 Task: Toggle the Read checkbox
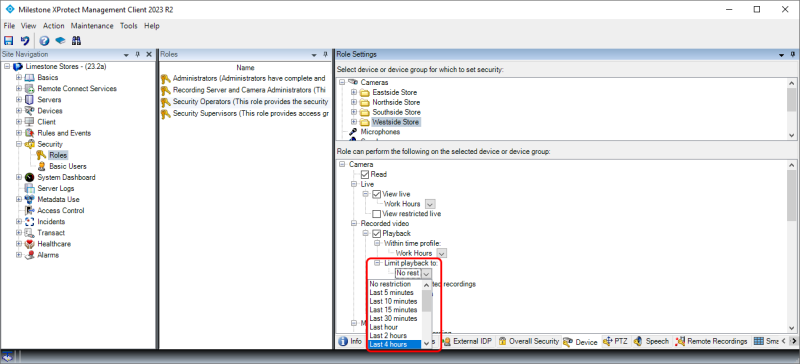click(x=365, y=175)
